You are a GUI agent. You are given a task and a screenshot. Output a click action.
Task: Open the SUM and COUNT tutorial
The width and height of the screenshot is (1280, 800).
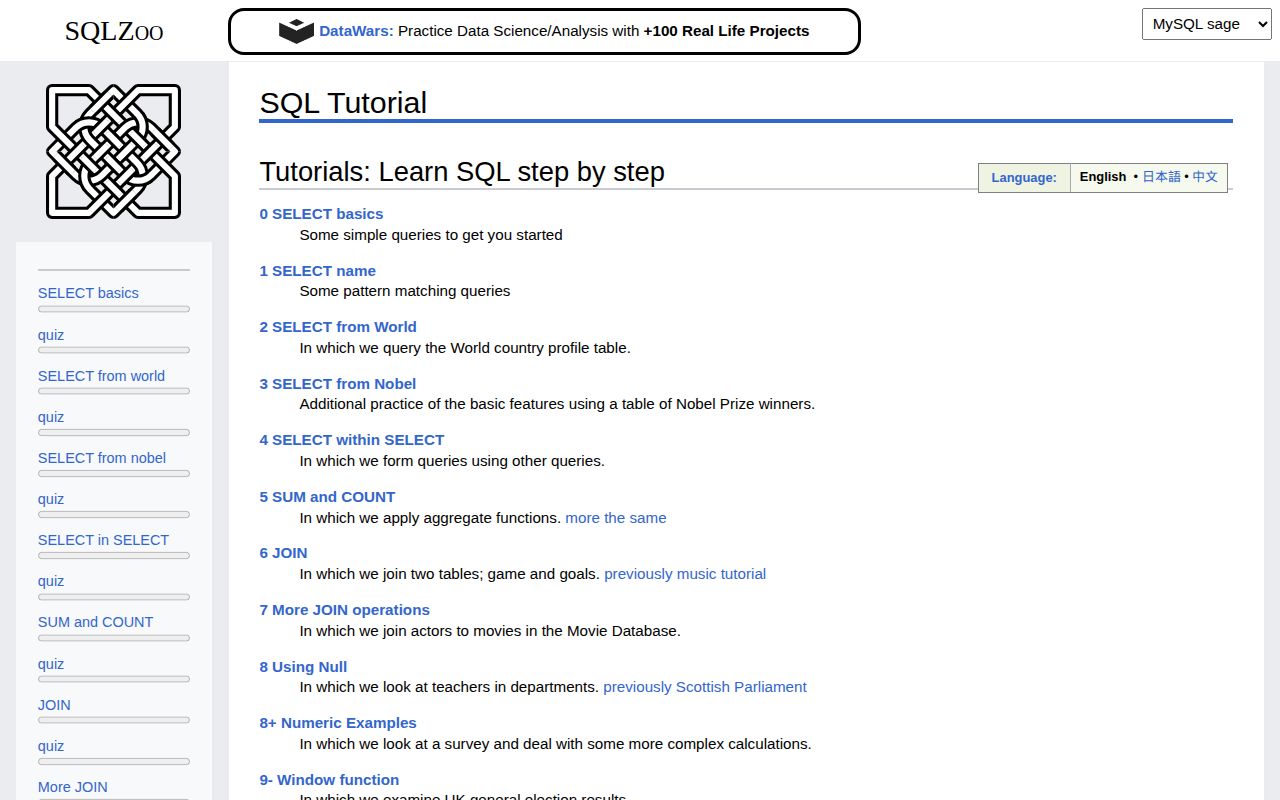(x=327, y=496)
